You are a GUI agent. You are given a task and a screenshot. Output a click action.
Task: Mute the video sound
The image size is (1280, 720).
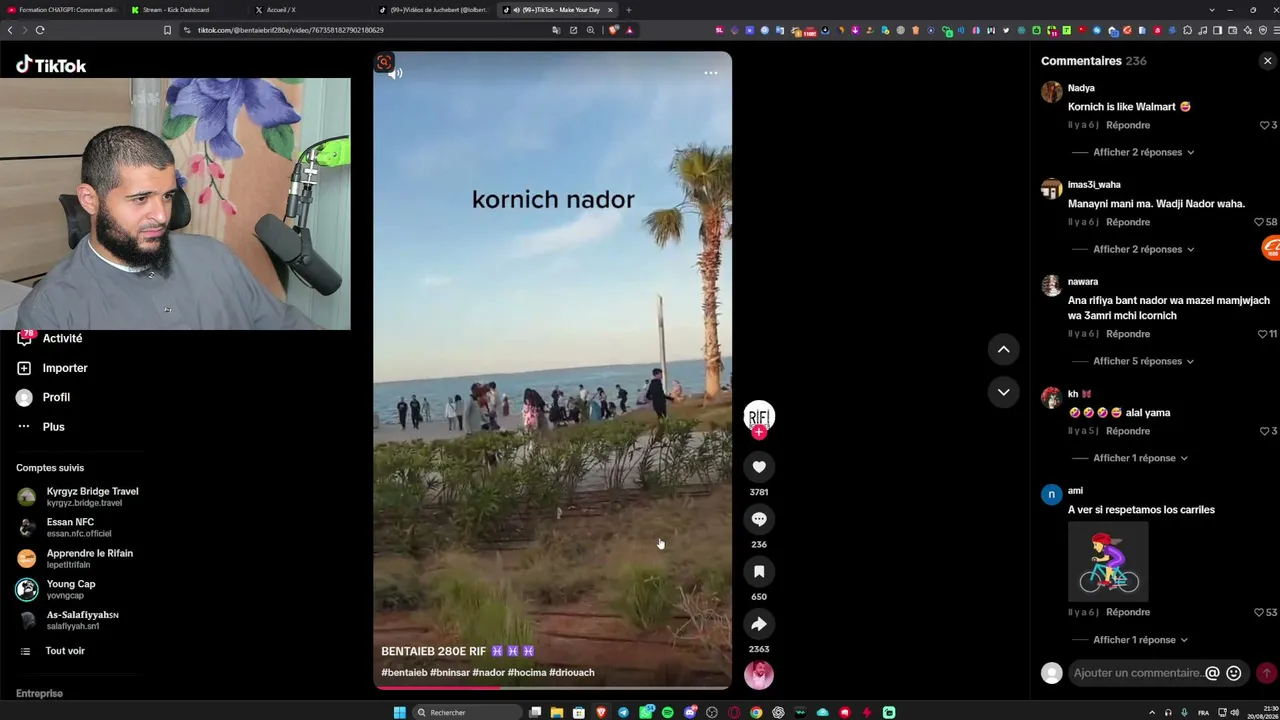[395, 73]
